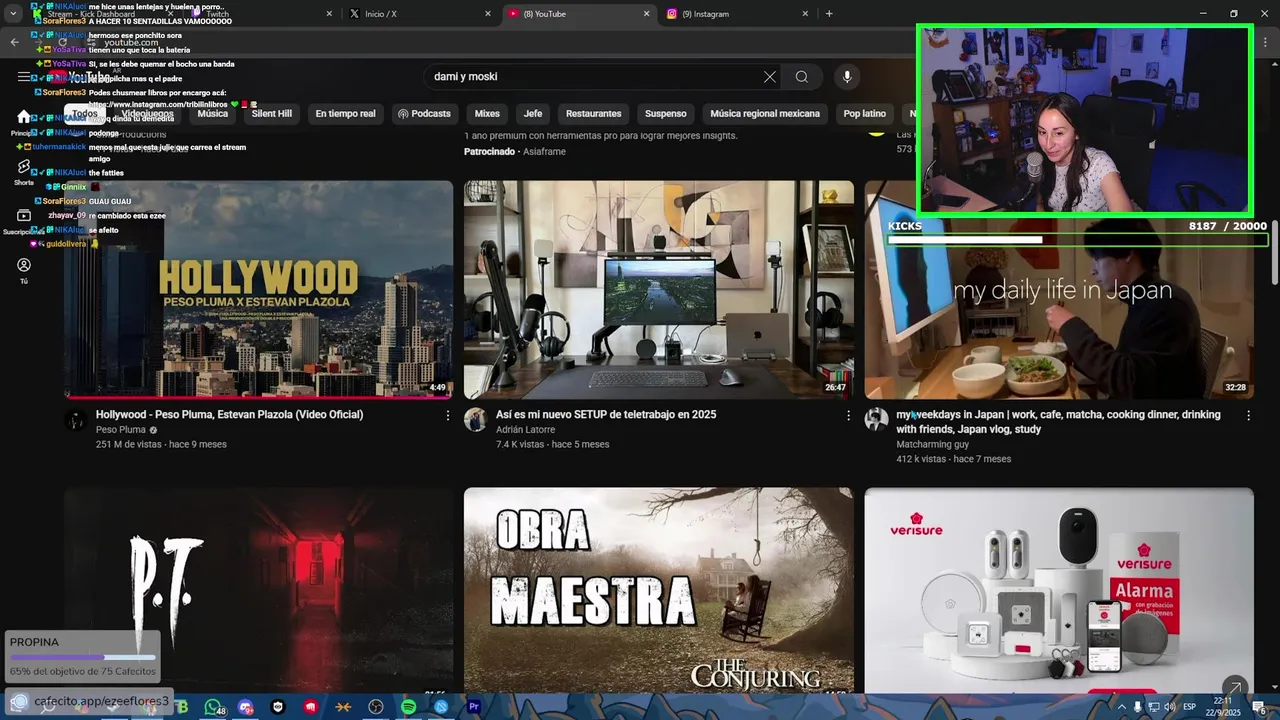The image size is (1280, 720).
Task: Open the Adrián Latorre channel name
Action: (x=525, y=430)
